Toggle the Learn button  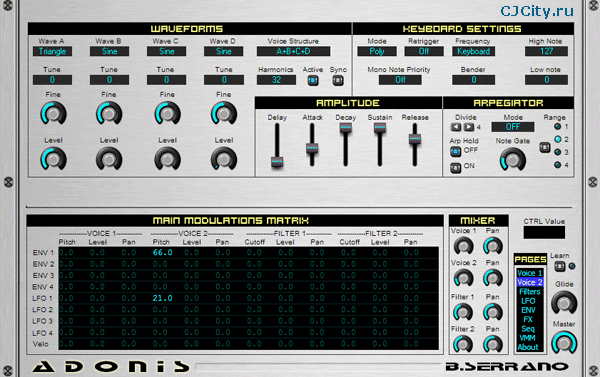point(560,266)
